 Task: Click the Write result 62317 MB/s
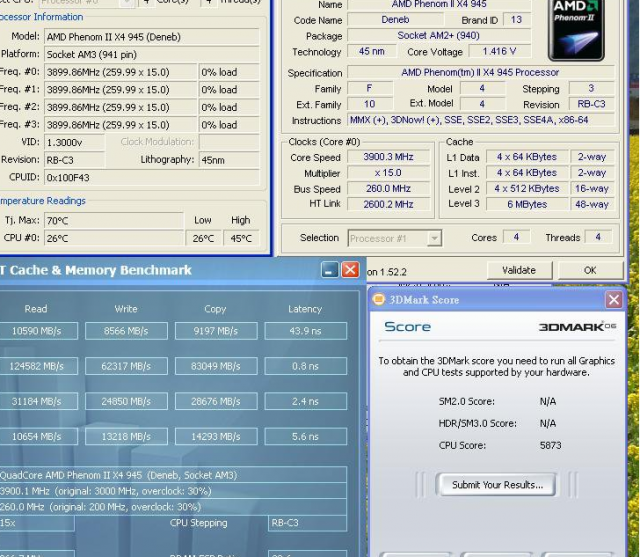click(x=126, y=366)
